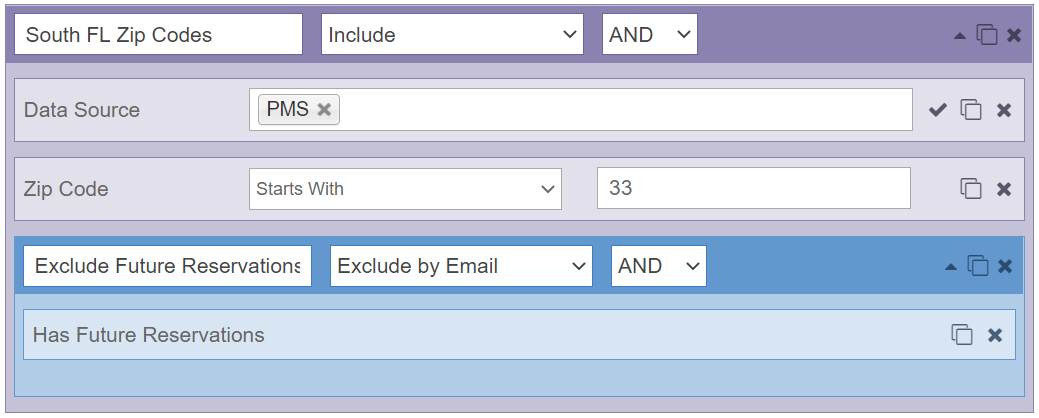Delete the Exclude Future Reservations group
The image size is (1039, 418).
[x=1005, y=266]
